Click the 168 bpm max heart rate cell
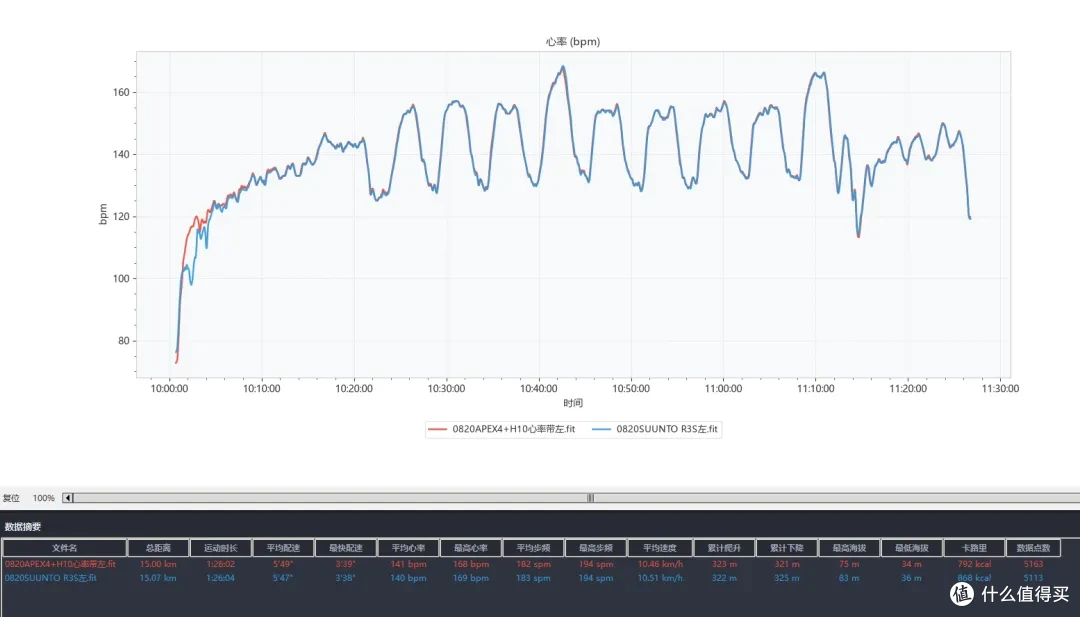Viewport: 1080px width, 617px height. click(x=471, y=564)
